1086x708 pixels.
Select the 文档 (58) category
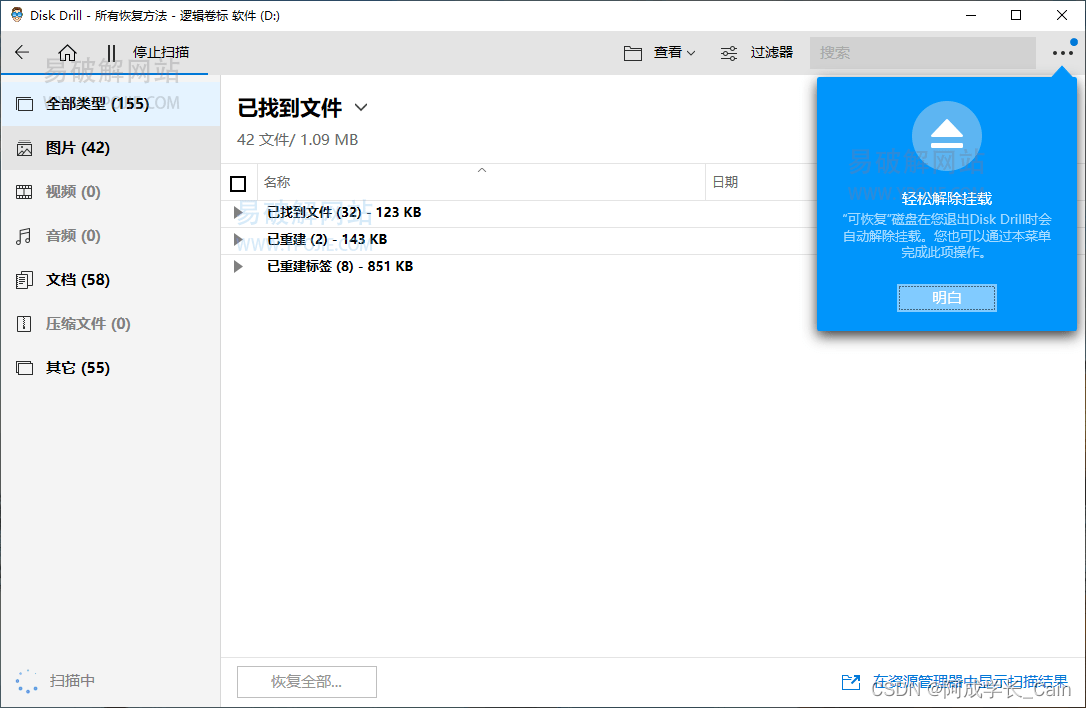tap(111, 280)
